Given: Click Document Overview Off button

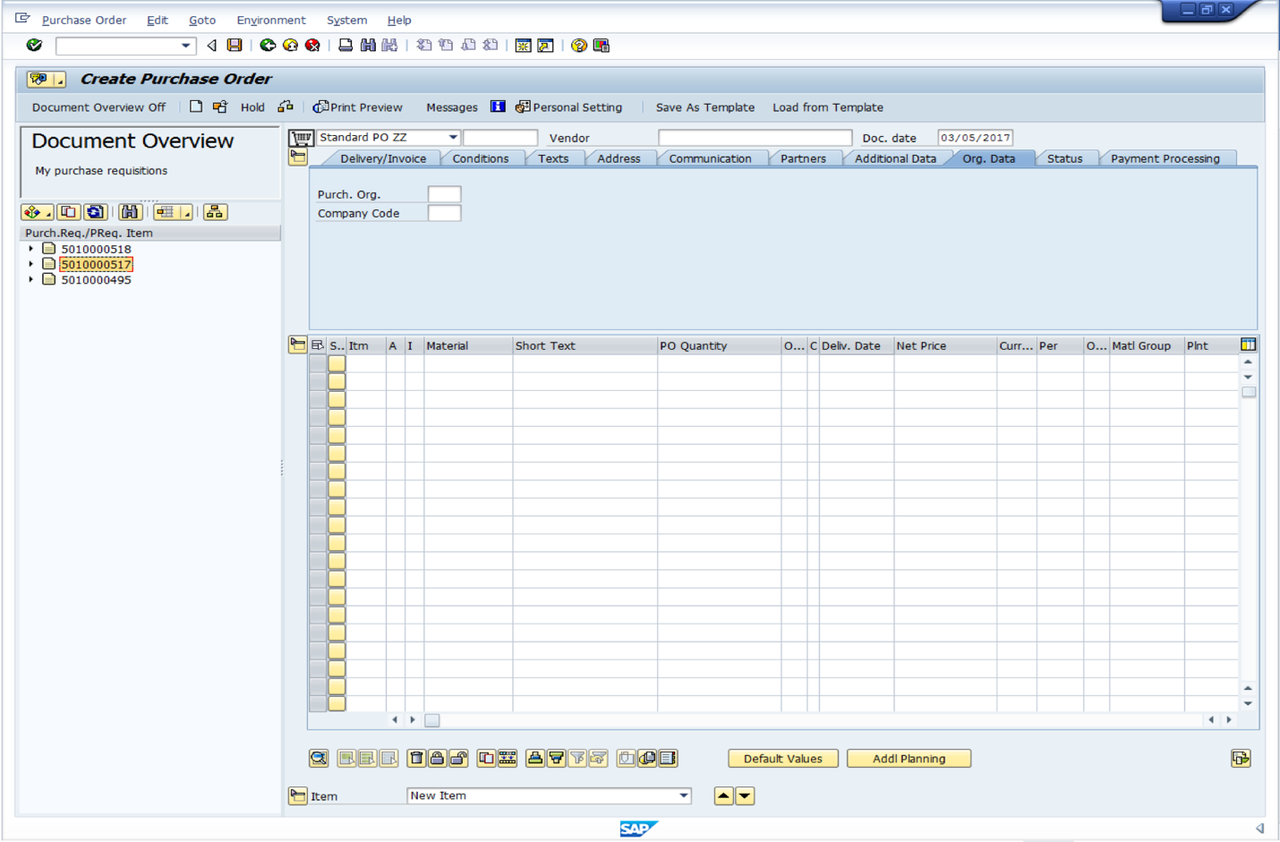Looking at the screenshot, I should coord(99,107).
